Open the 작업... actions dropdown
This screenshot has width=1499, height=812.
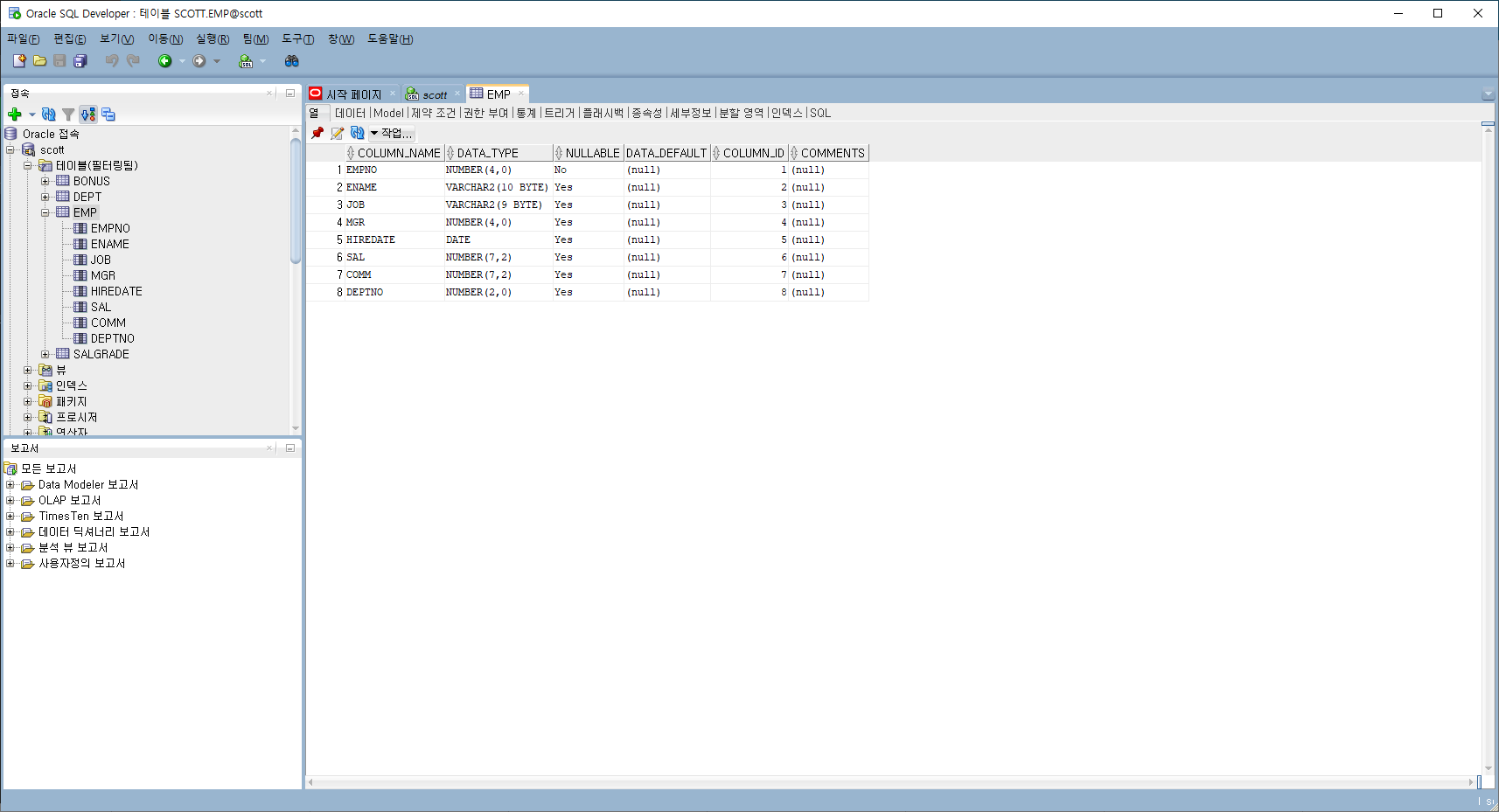point(391,133)
